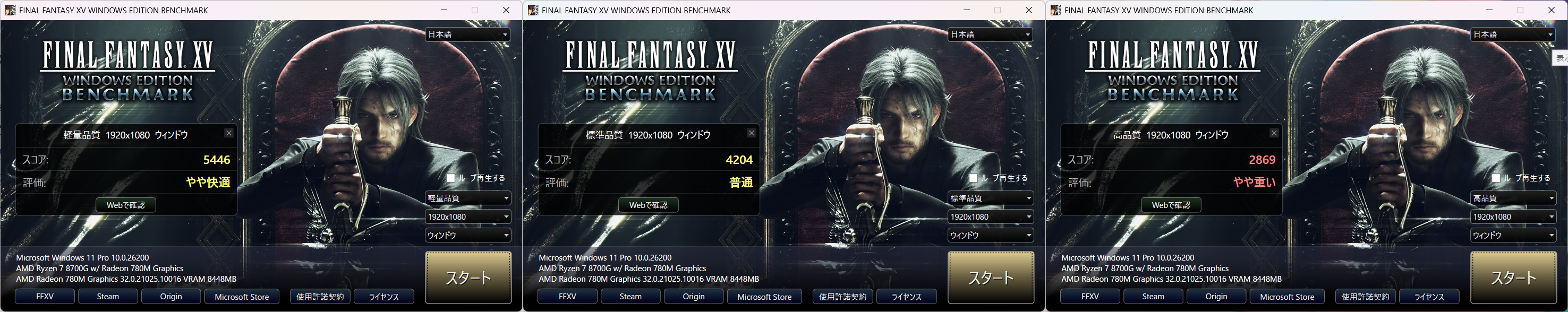Check ループ再生する in the 高品質 window
The width and height of the screenshot is (1568, 312).
point(1496,178)
